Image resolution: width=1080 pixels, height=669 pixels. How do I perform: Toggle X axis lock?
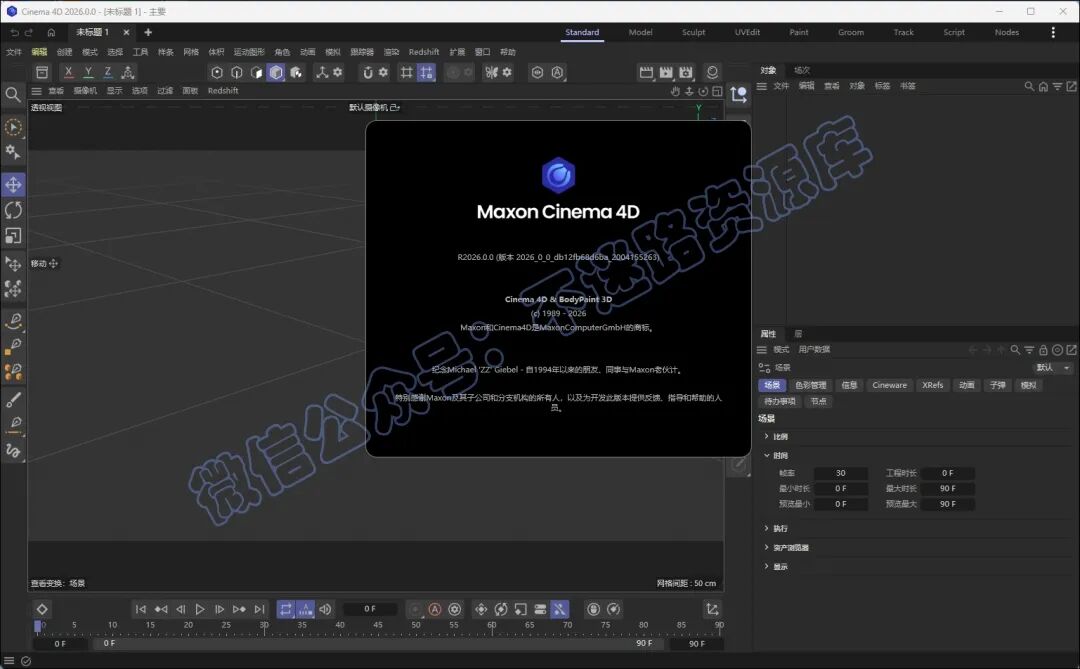[x=68, y=72]
